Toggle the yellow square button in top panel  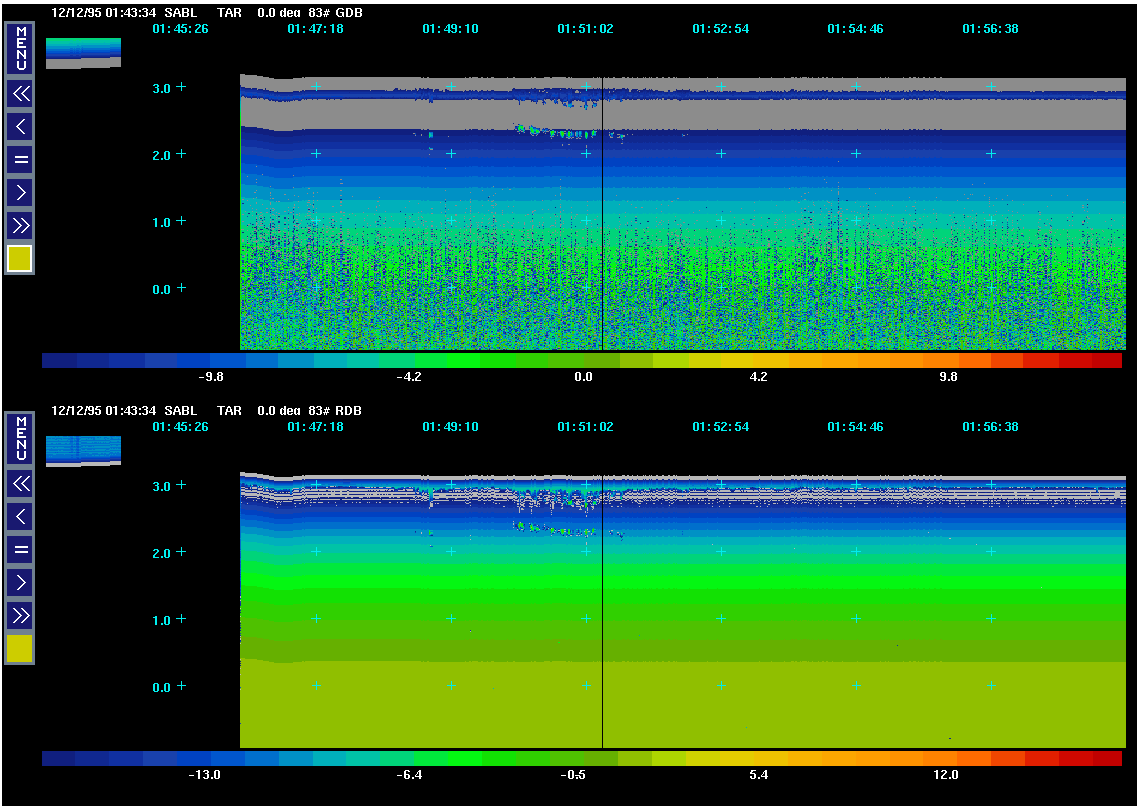[x=20, y=259]
